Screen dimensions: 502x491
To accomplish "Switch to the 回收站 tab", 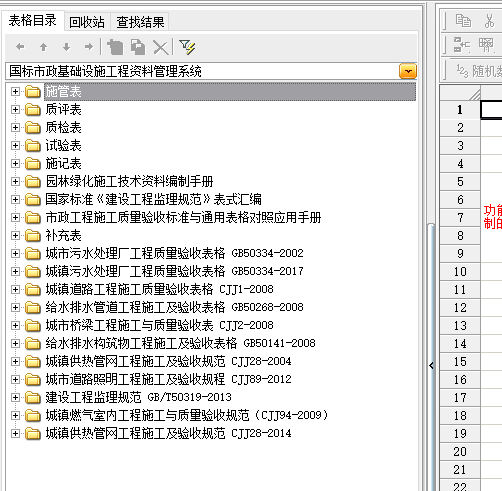I will click(x=87, y=22).
